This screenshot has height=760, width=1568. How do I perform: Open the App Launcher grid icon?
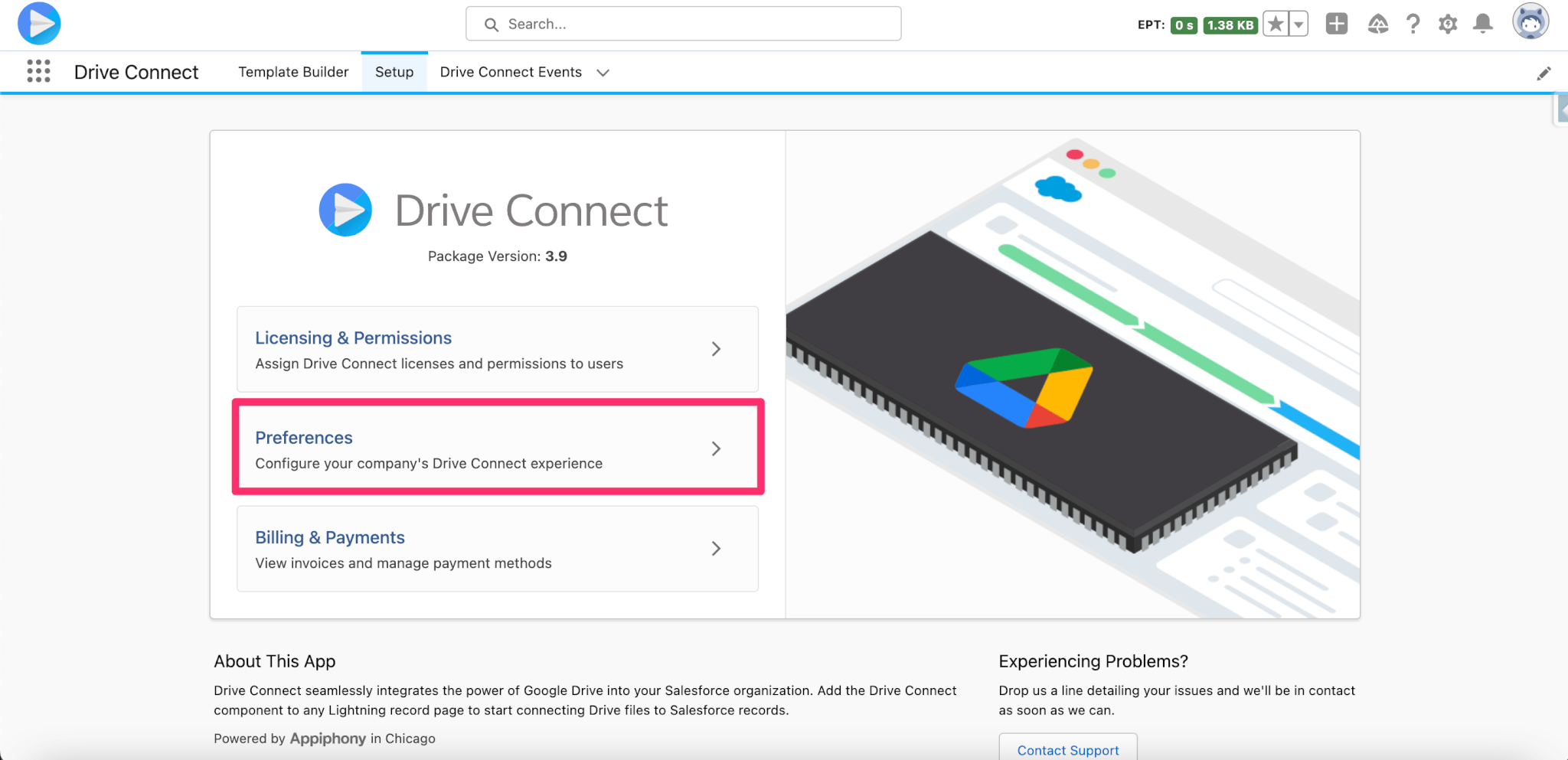(x=38, y=71)
